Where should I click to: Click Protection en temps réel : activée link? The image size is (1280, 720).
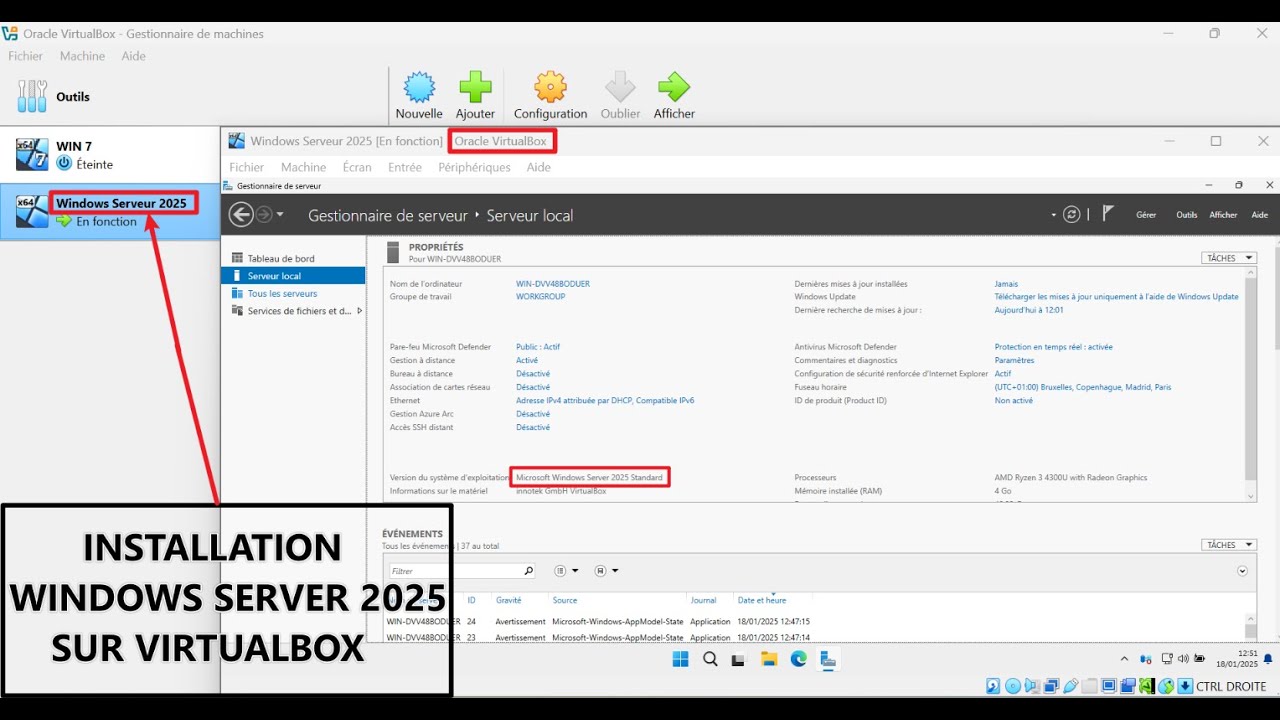1054,347
